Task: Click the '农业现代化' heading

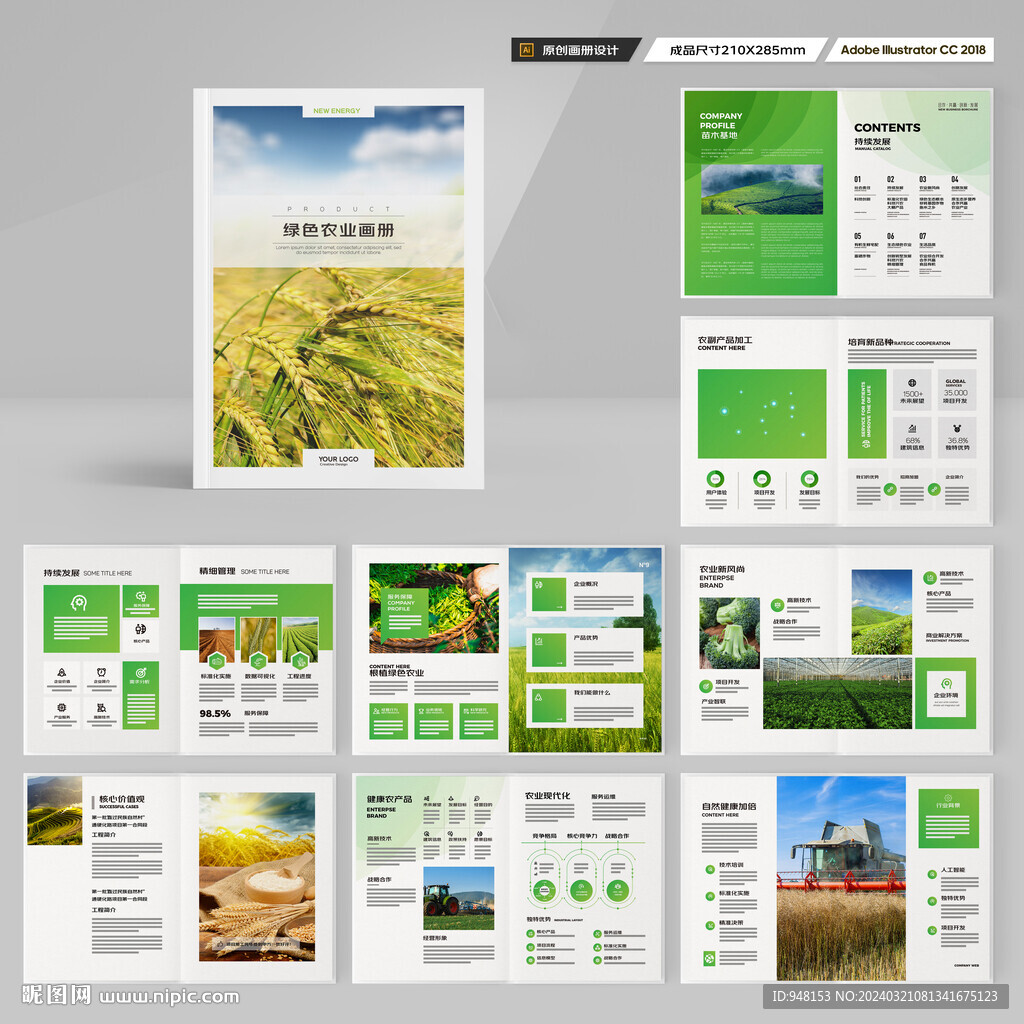Action: (x=547, y=795)
